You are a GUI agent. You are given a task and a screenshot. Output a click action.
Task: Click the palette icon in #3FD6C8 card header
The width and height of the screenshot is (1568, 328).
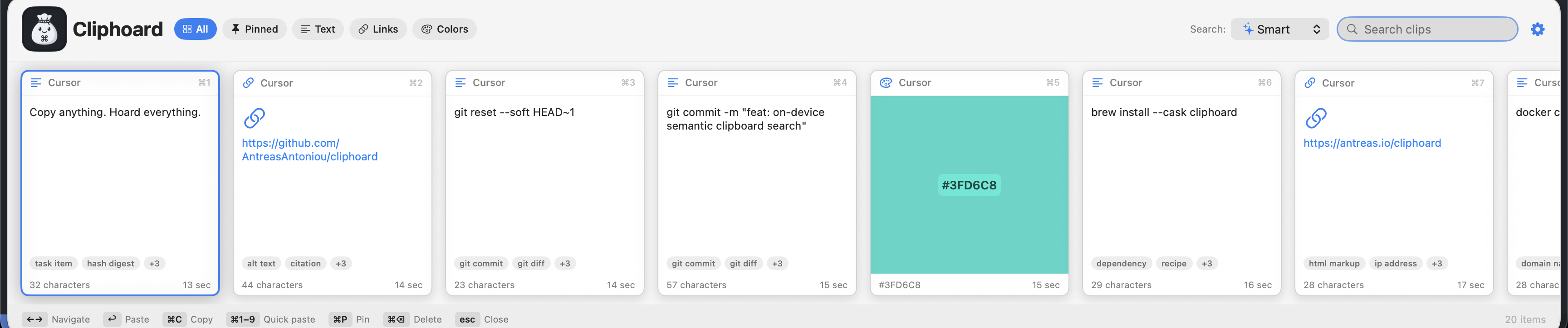point(886,82)
